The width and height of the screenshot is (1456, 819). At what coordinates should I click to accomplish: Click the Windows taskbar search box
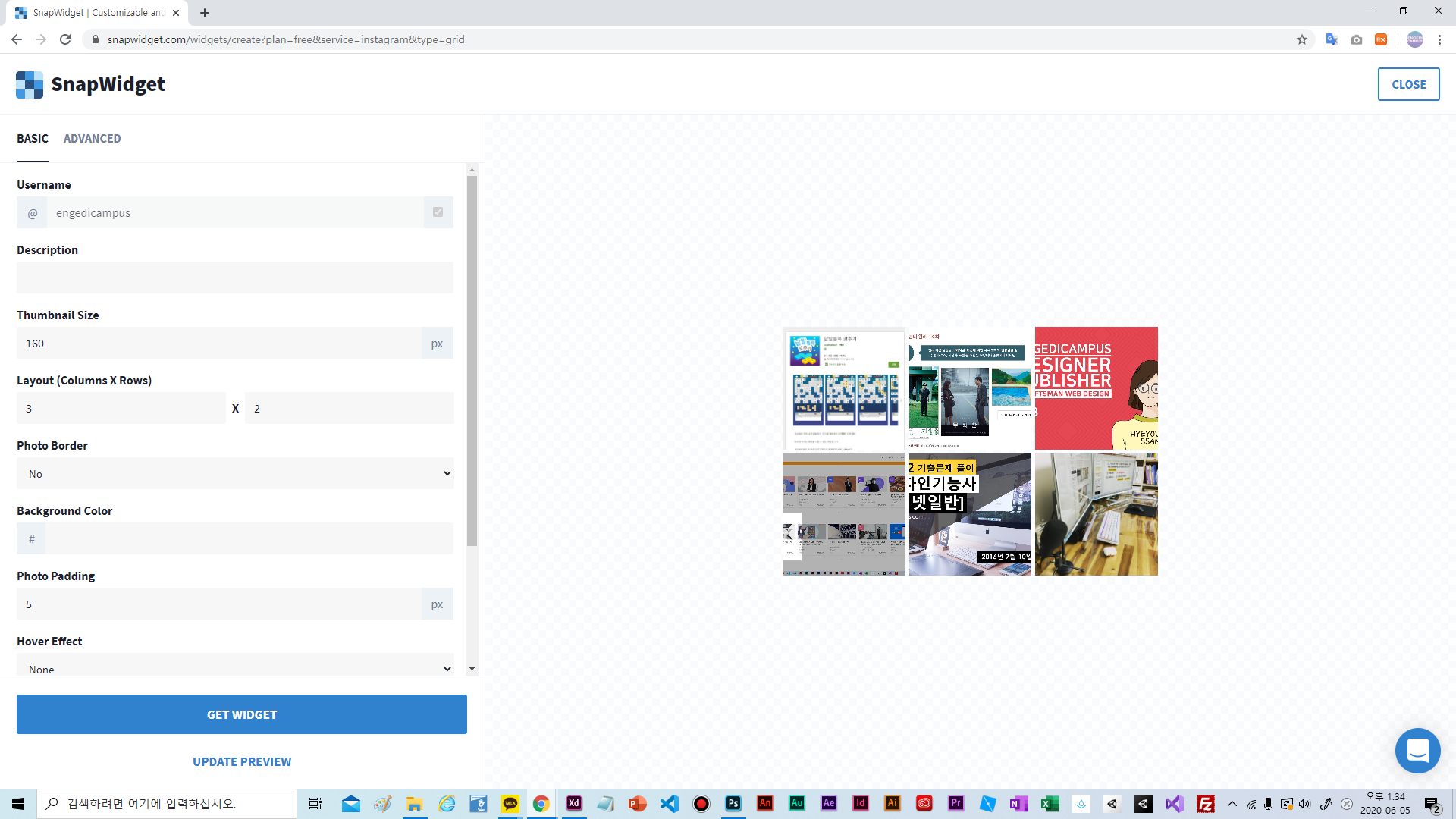pyautogui.click(x=167, y=804)
